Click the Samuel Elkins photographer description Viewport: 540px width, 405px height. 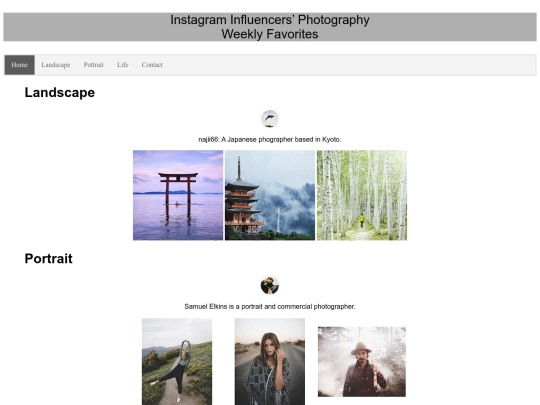click(x=270, y=307)
